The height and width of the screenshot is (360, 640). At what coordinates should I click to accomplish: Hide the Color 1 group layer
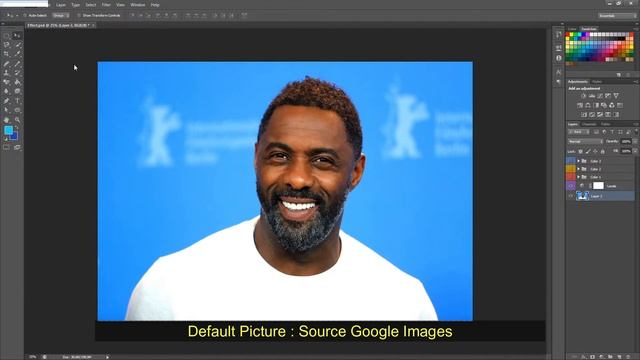(x=571, y=177)
